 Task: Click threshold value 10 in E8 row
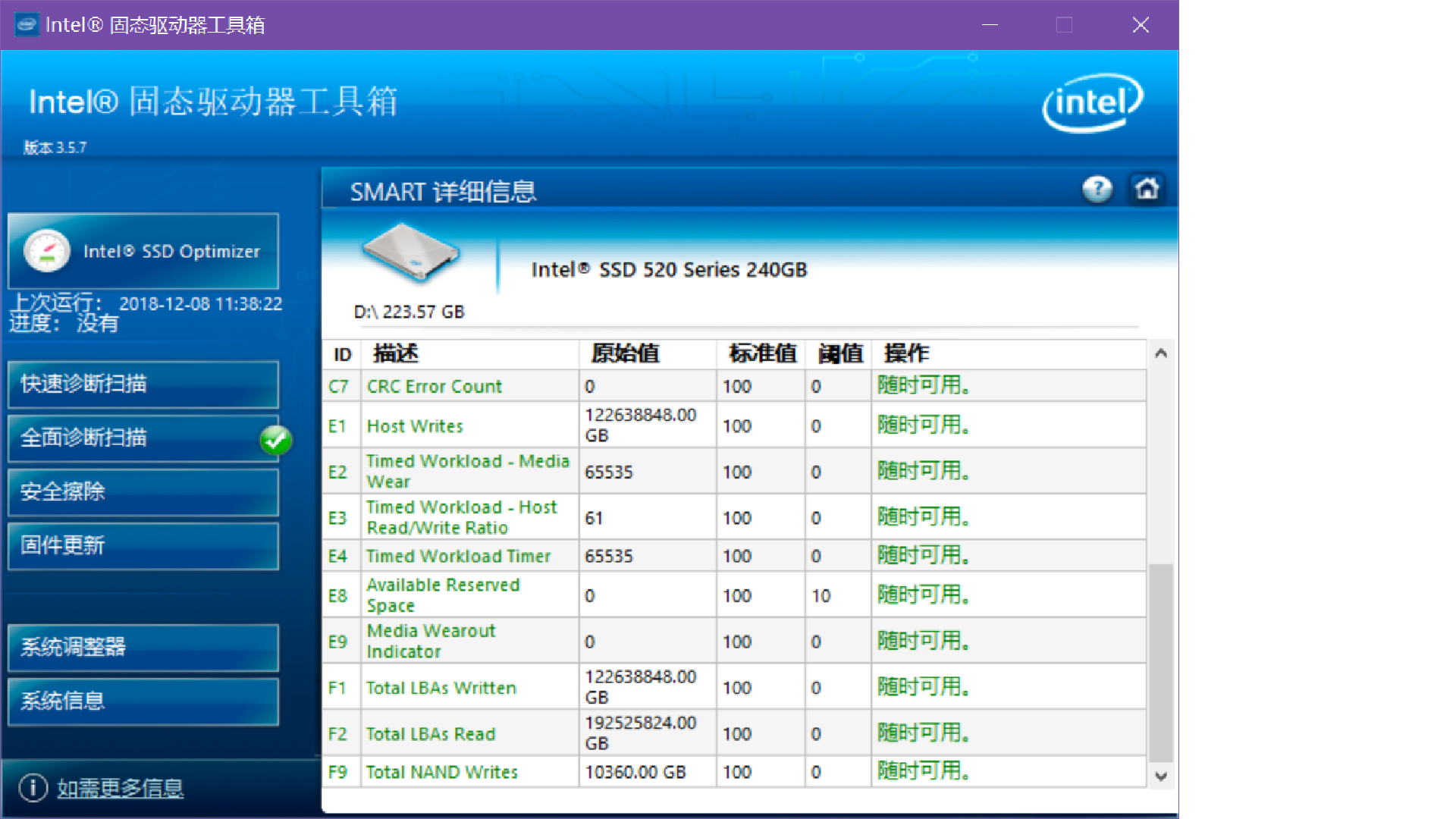(x=821, y=596)
